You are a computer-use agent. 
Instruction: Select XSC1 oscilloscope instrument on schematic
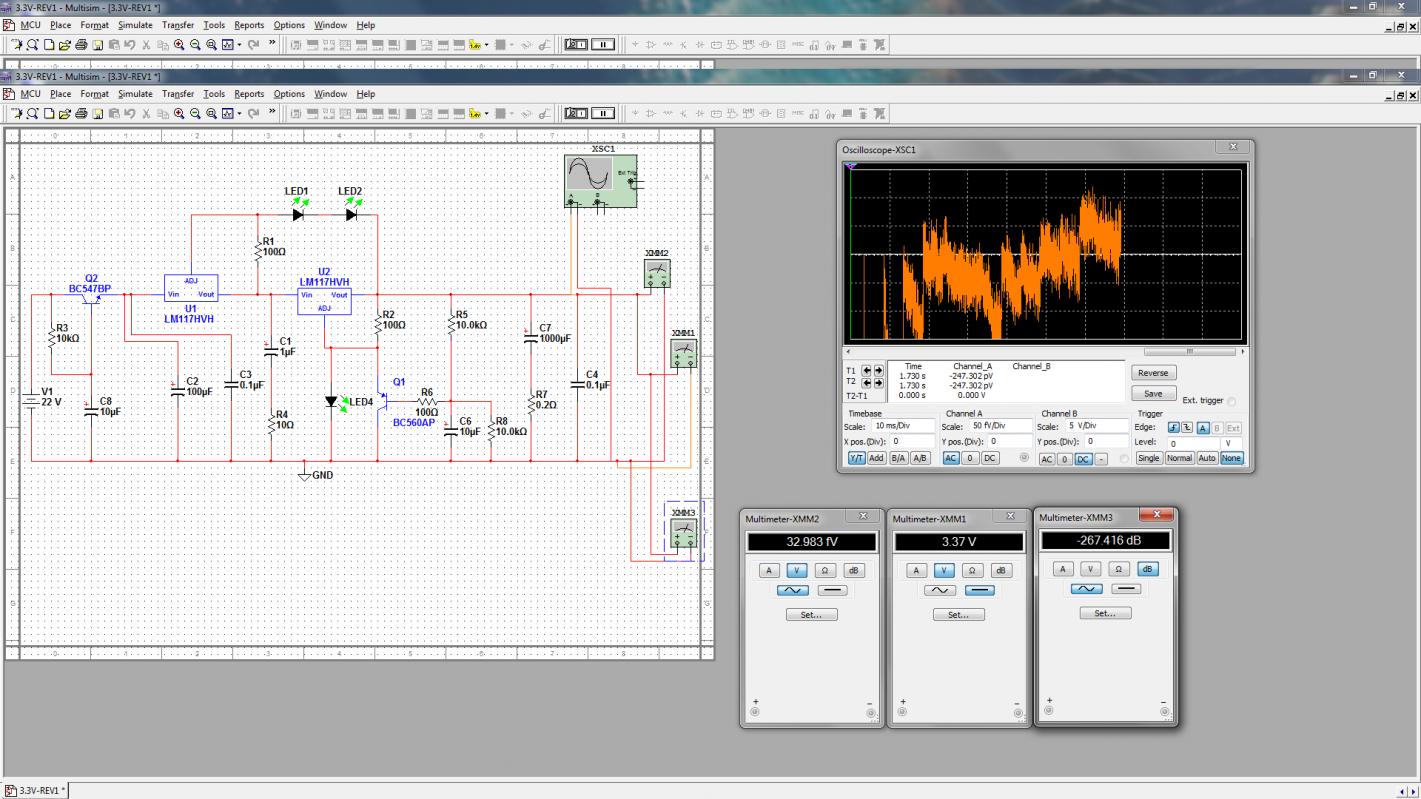601,181
